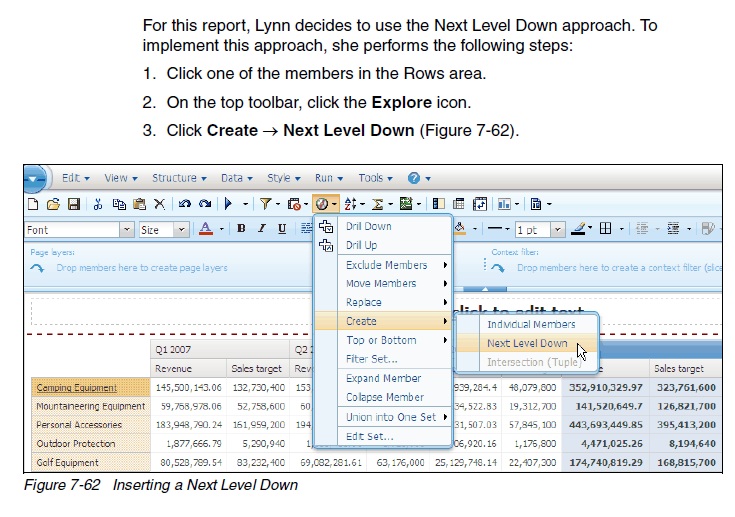The width and height of the screenshot is (735, 517).
Task: Expand the arrow next to the Summarize icon
Action: click(390, 204)
